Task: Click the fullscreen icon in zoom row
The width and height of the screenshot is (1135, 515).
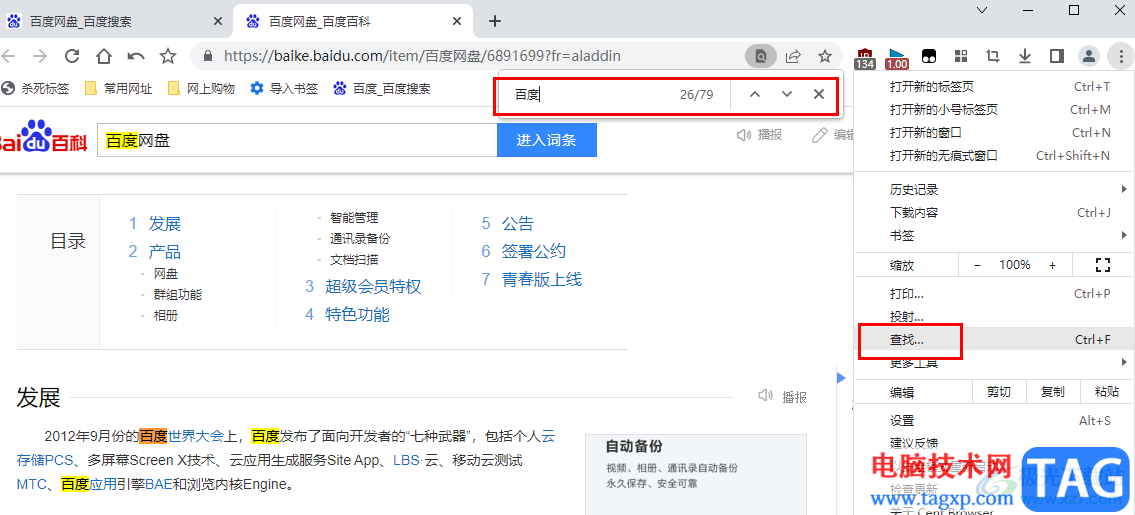Action: pyautogui.click(x=1102, y=264)
